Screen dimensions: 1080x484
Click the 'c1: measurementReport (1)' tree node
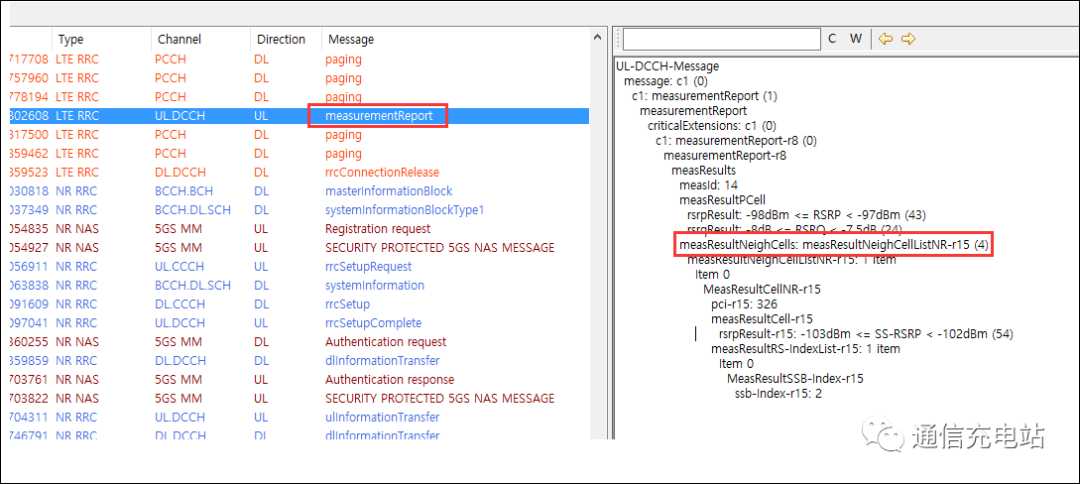(705, 96)
